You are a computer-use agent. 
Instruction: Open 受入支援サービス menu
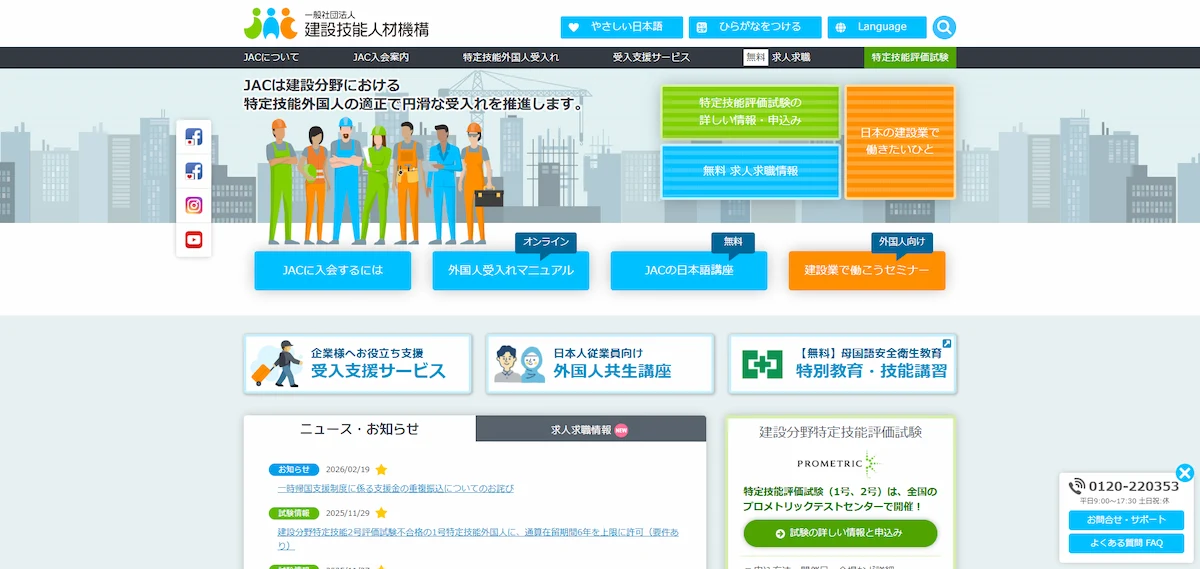click(x=652, y=58)
